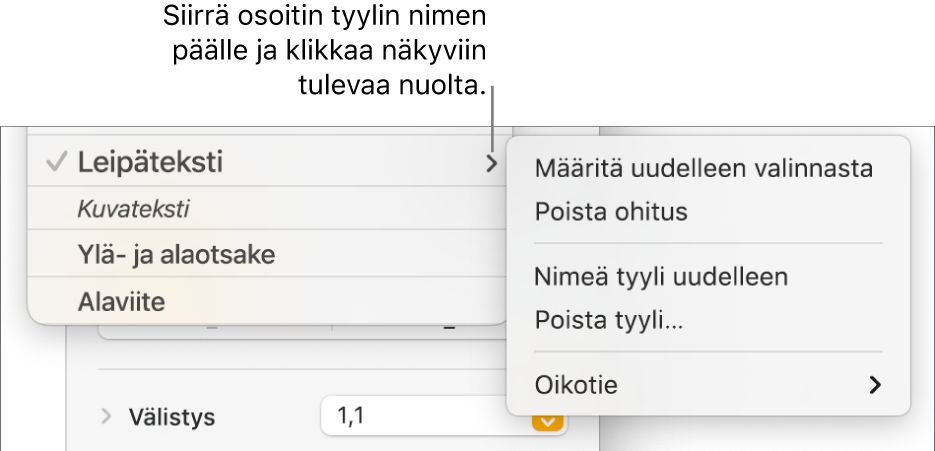Click the checkmark beside Leipäteksti
935x451 pixels.
[x=56, y=162]
